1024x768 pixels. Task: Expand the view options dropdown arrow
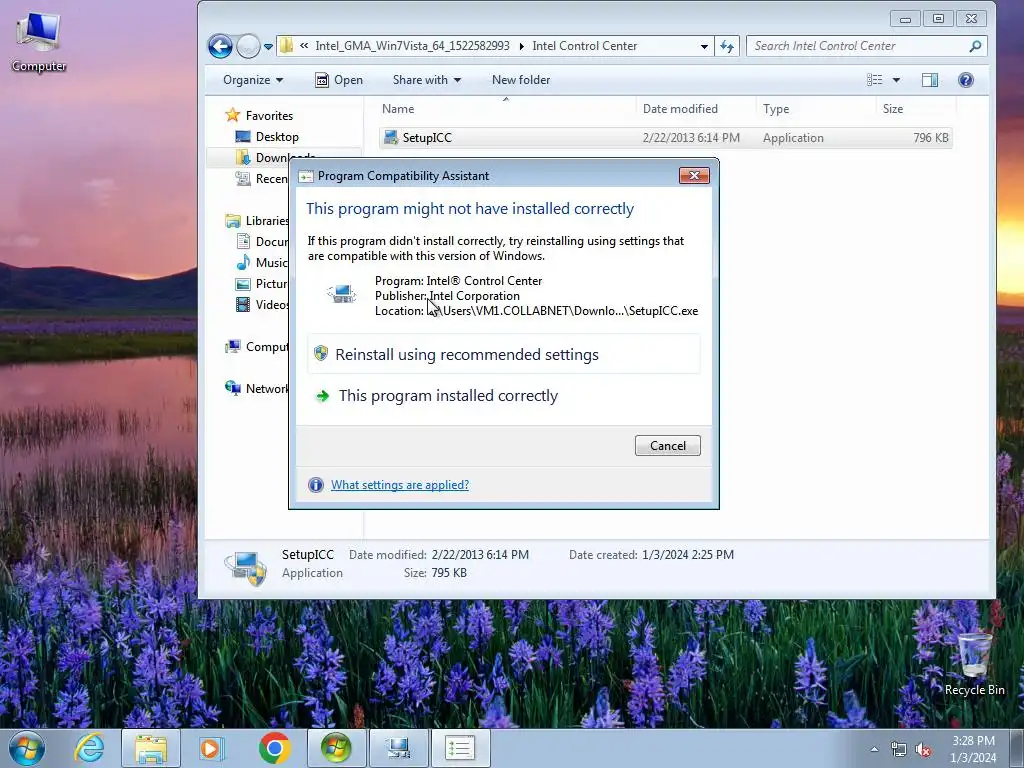(x=896, y=80)
